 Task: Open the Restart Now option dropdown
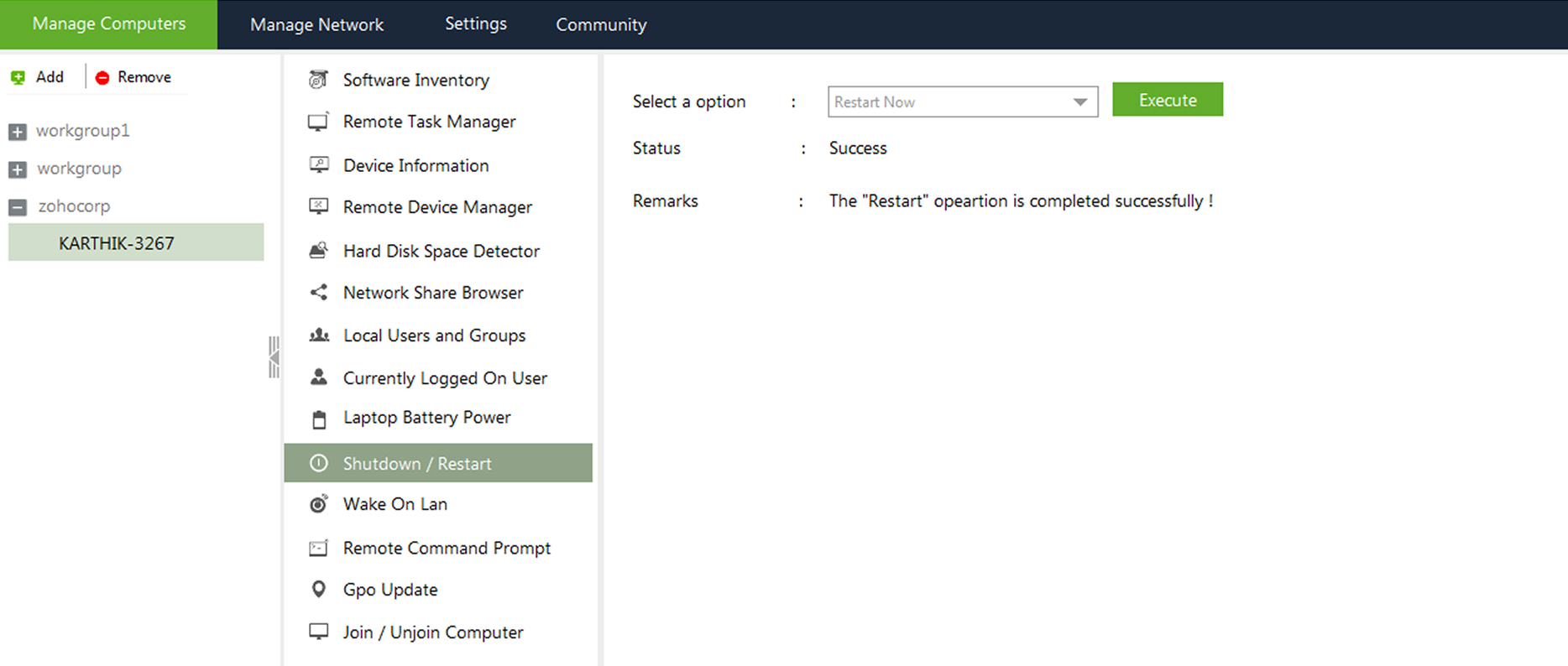[x=1079, y=102]
